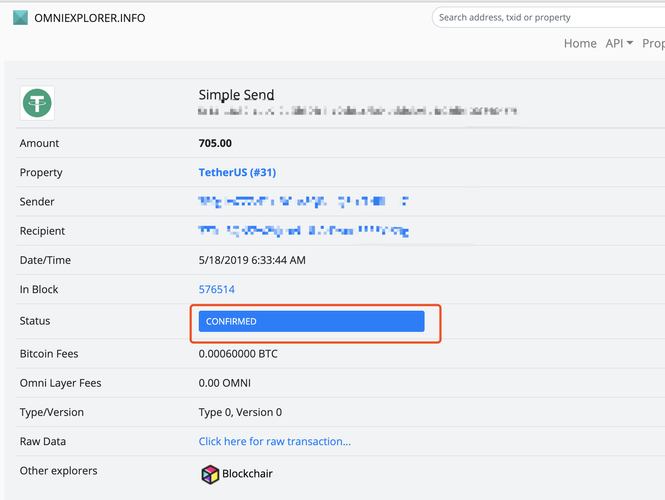
Task: Select the blurred transaction hash under Simple Send
Action: [x=357, y=111]
